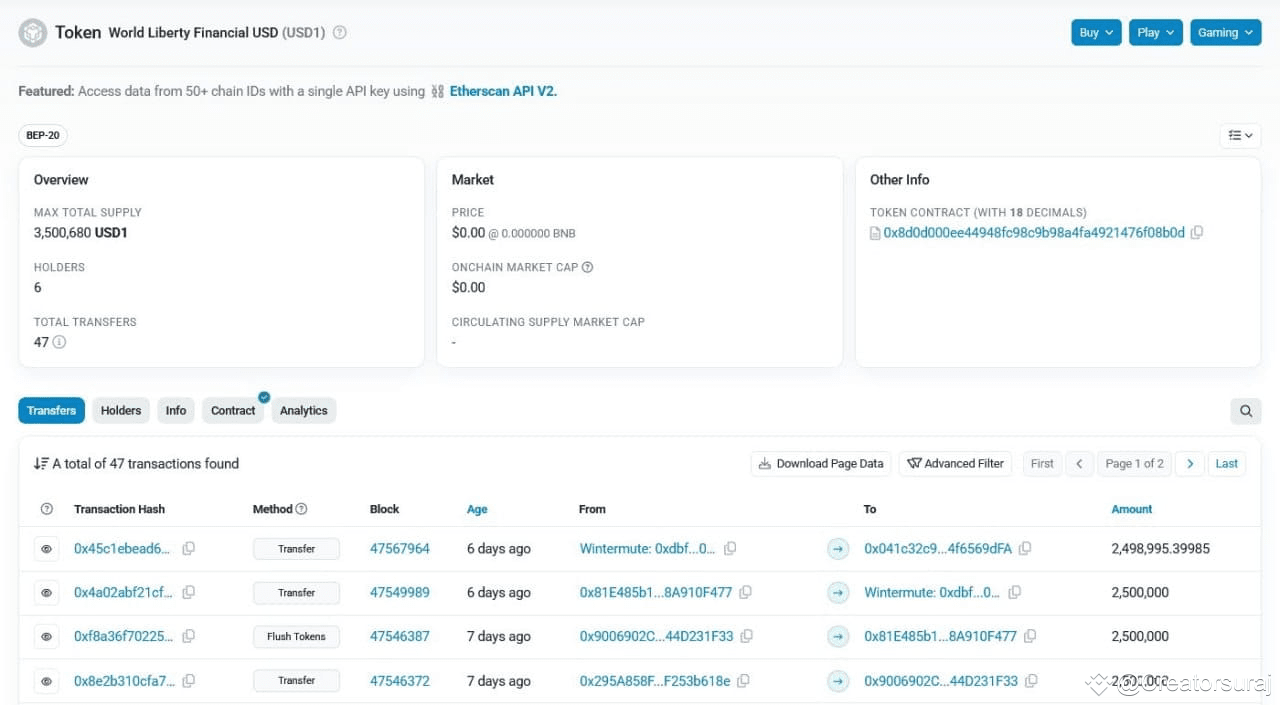Copy From address 0x295A858F...F253b618e
1280x705 pixels.
(x=743, y=680)
